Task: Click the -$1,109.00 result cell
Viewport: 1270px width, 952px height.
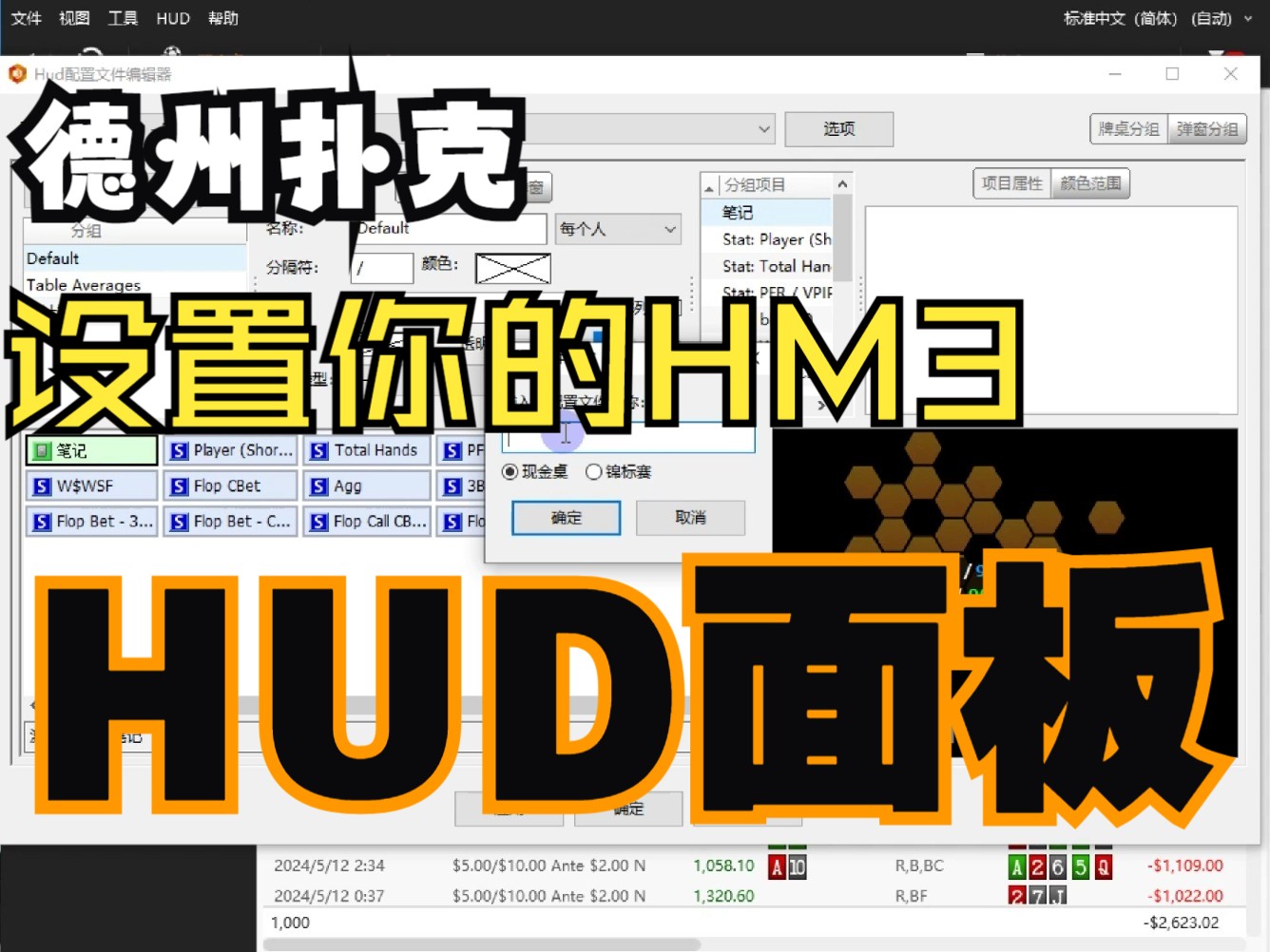Action: [1184, 866]
